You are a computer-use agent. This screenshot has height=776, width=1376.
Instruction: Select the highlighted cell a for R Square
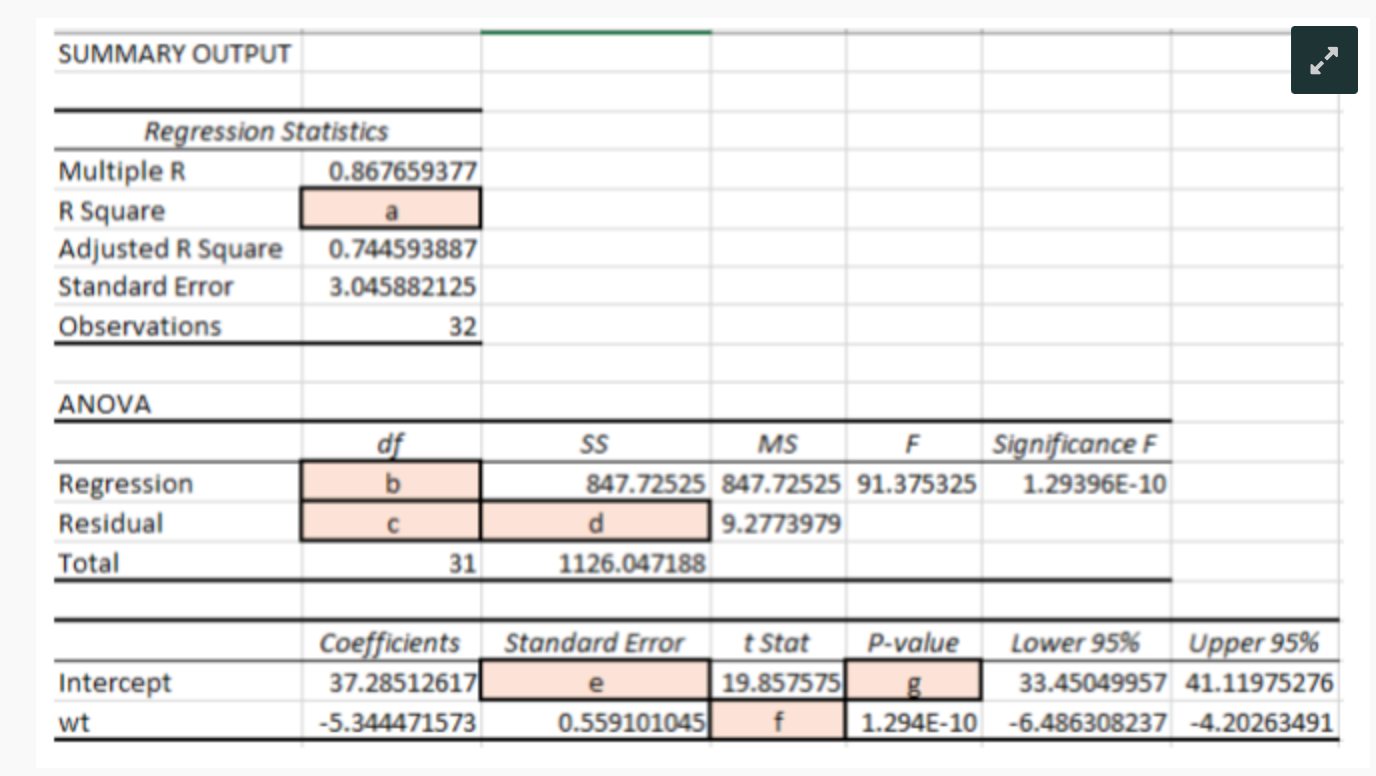pyautogui.click(x=389, y=209)
